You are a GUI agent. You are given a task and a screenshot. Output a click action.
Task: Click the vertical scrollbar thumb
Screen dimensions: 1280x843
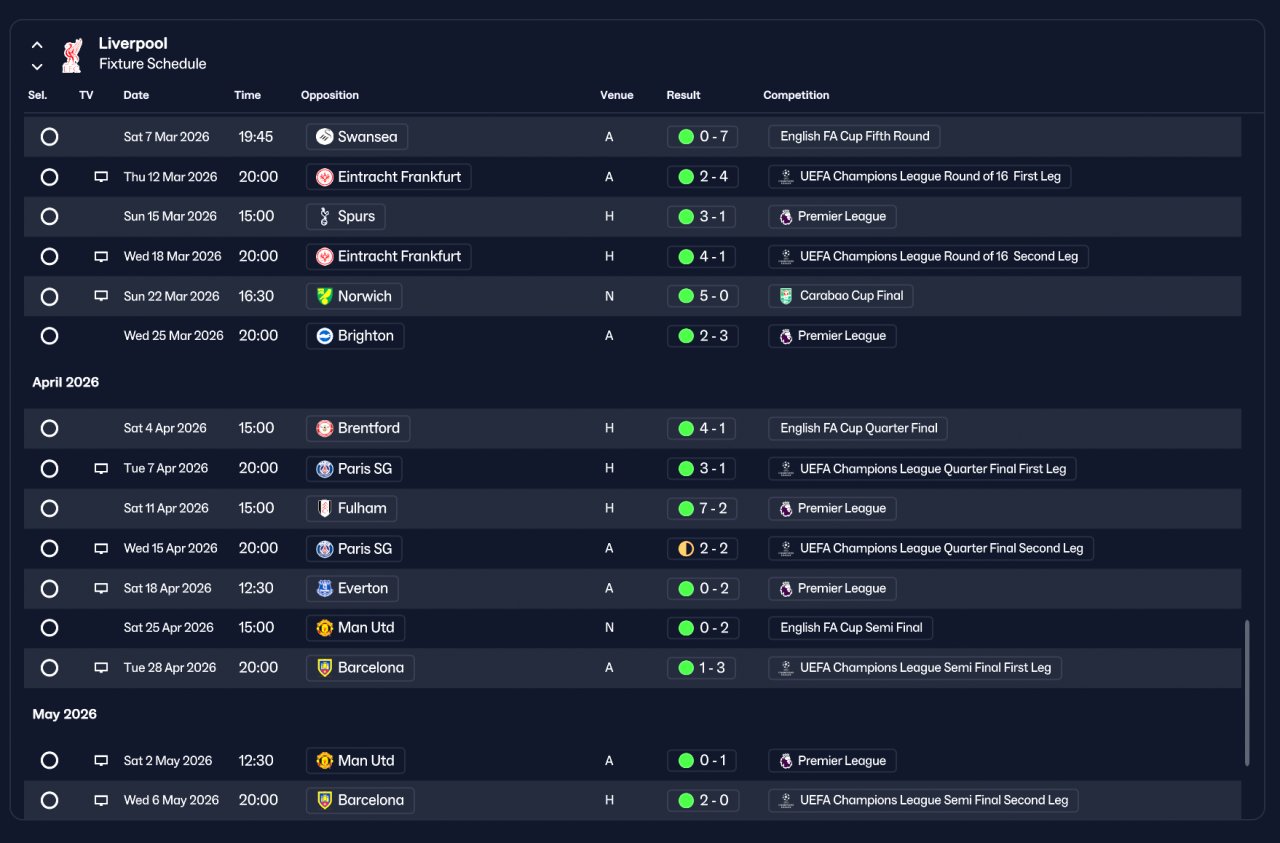pos(1246,693)
